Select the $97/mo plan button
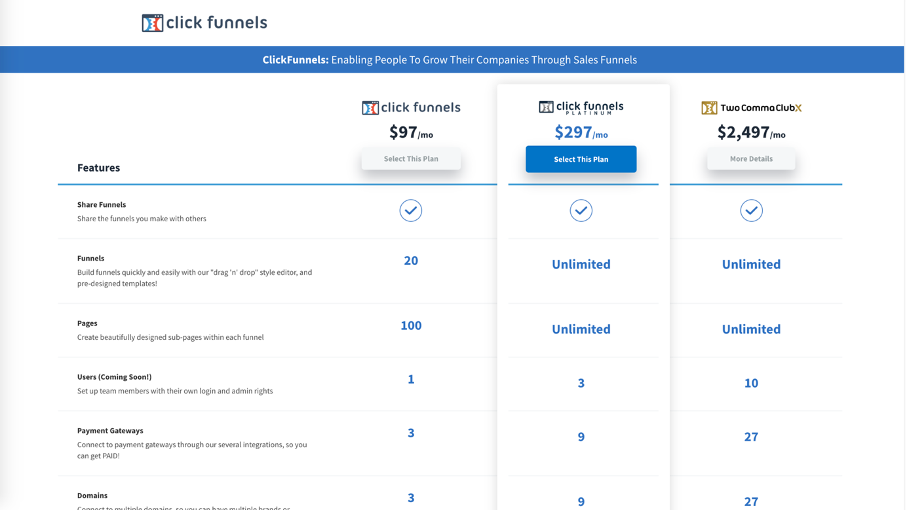 point(411,159)
